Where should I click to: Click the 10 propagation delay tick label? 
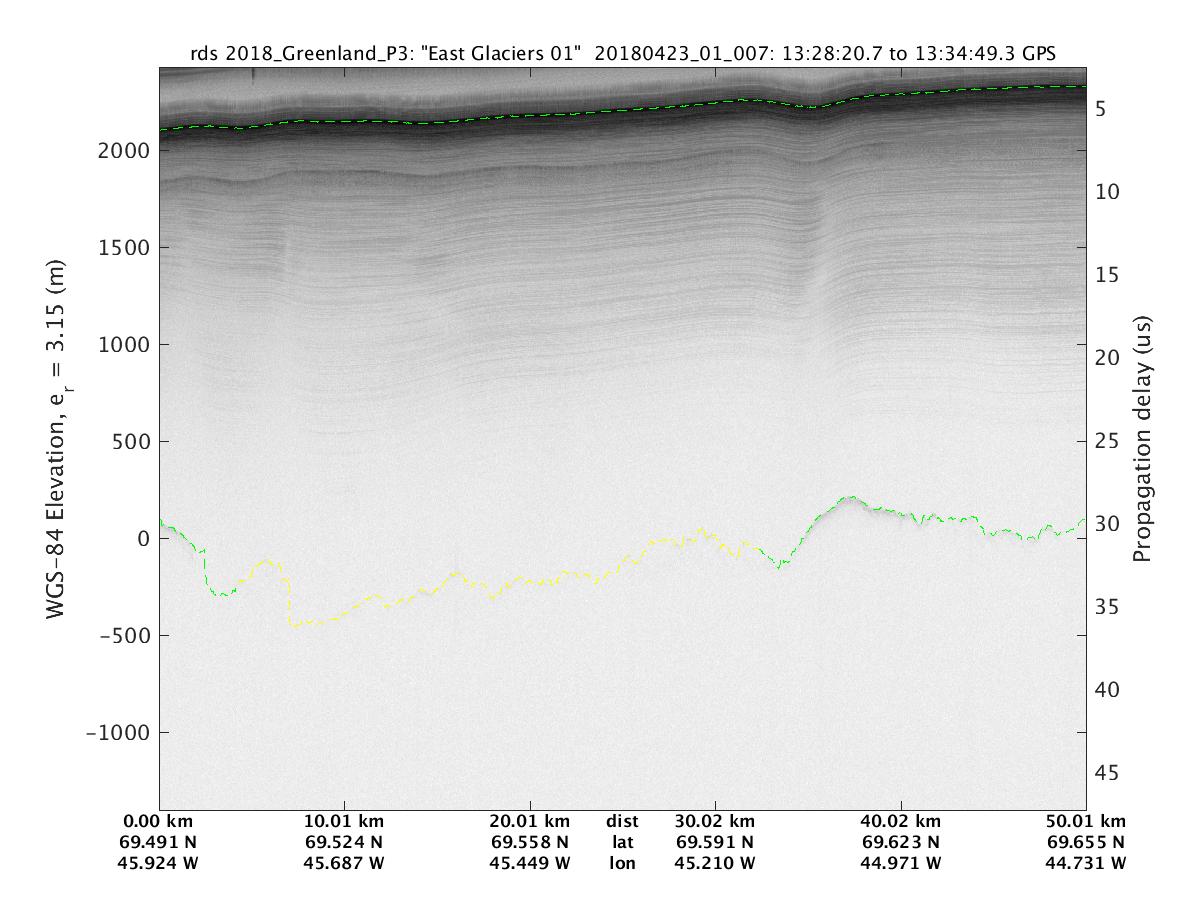point(1108,191)
